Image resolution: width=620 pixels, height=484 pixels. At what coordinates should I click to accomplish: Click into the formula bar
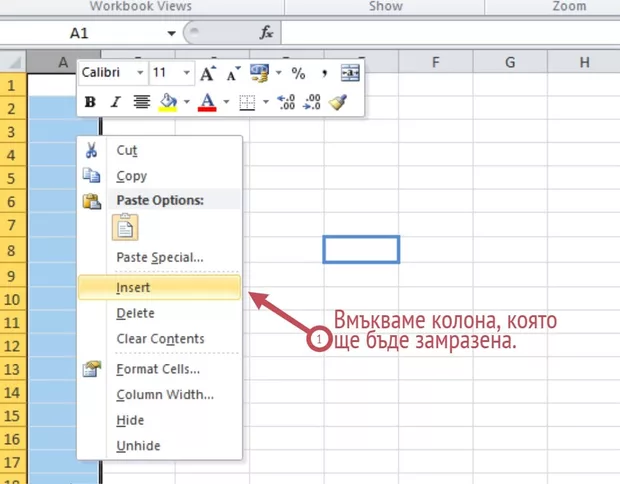point(451,33)
